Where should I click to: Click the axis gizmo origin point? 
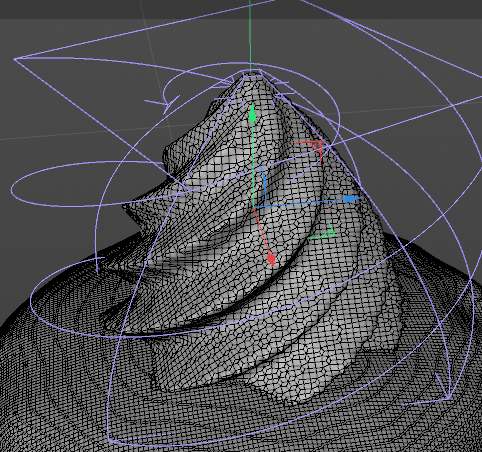coord(254,207)
